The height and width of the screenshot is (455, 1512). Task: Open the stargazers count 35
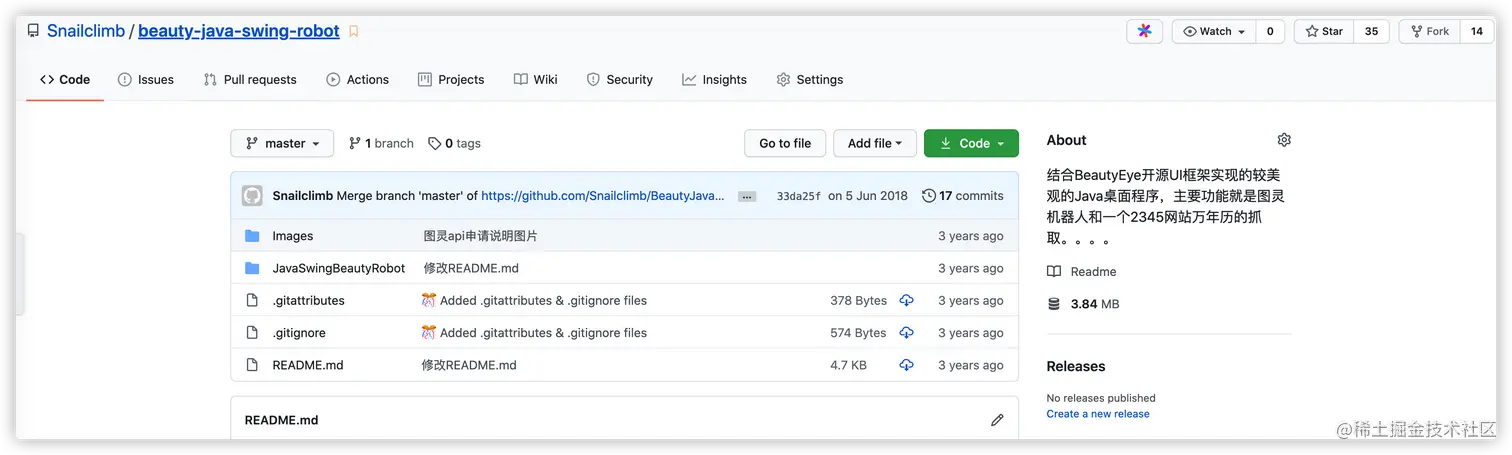1372,31
